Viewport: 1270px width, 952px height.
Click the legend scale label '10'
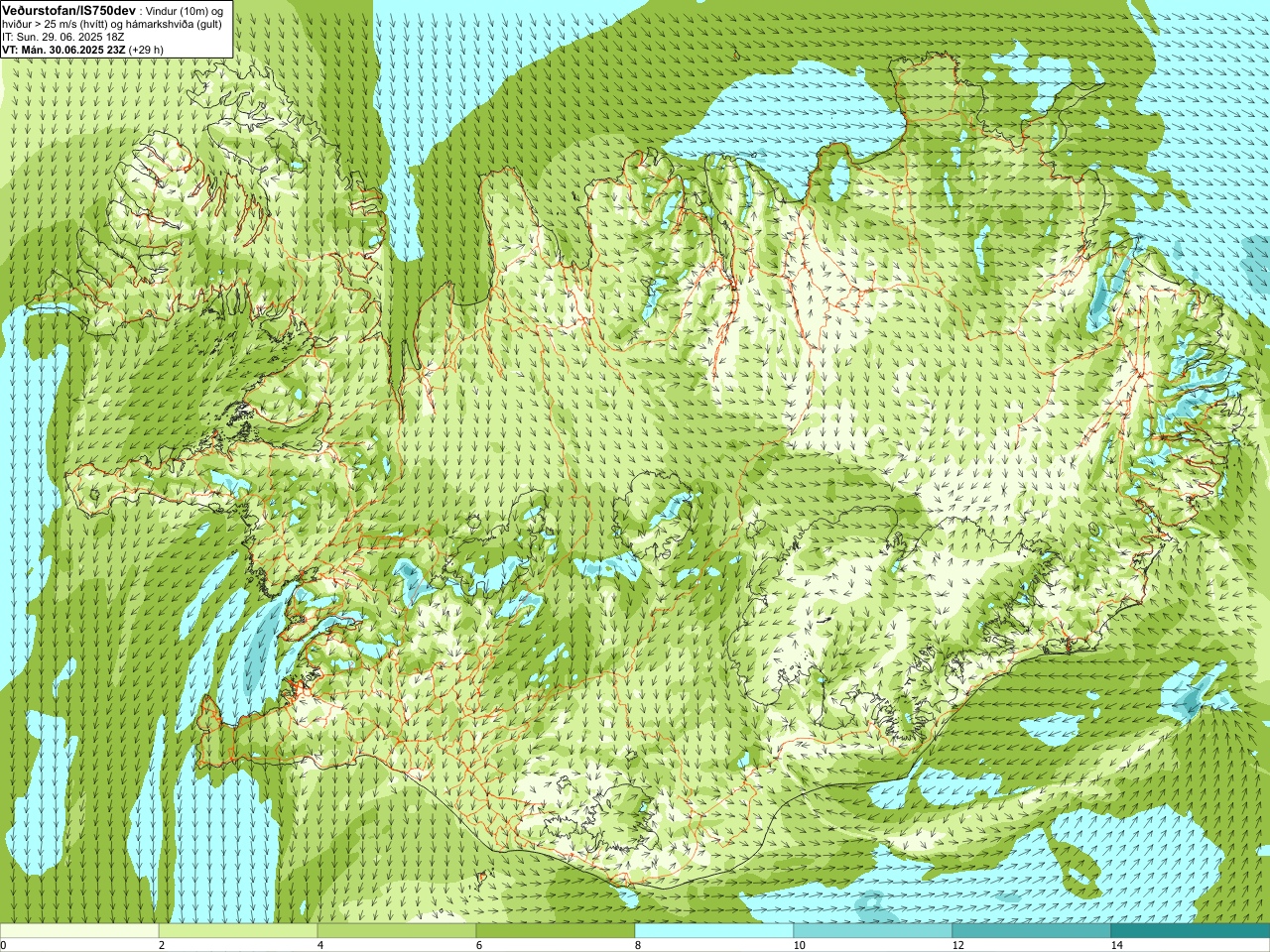[x=799, y=945]
